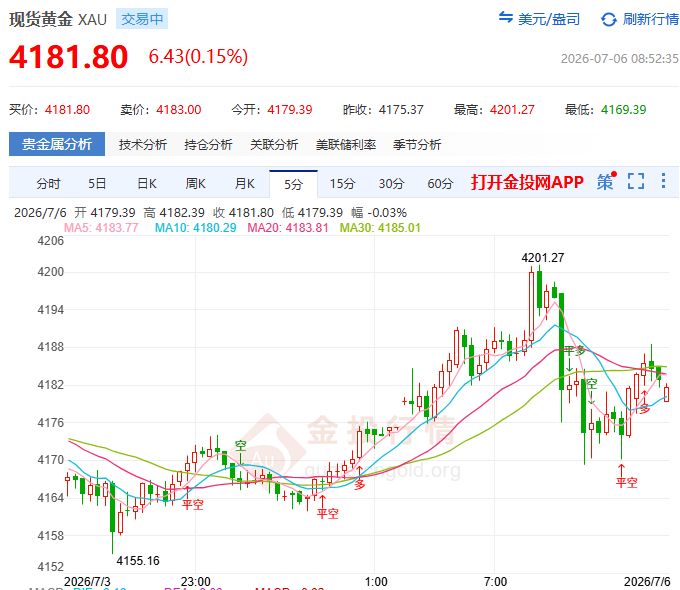Click the 平多 signal marker on chart

point(574,351)
